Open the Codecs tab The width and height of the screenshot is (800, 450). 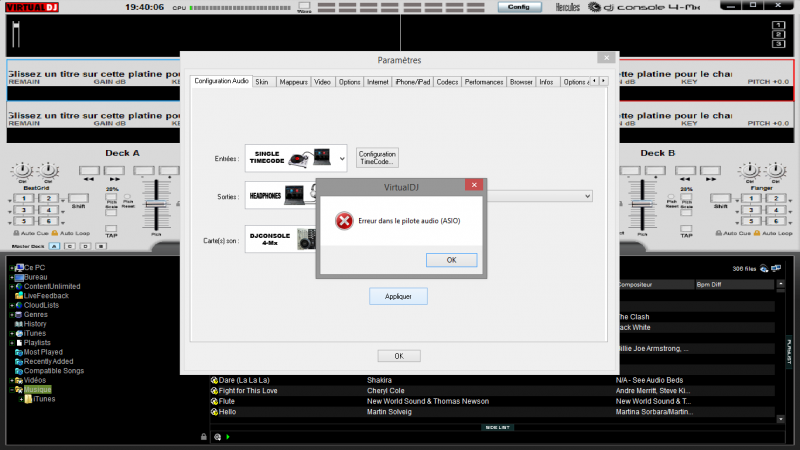pos(447,82)
